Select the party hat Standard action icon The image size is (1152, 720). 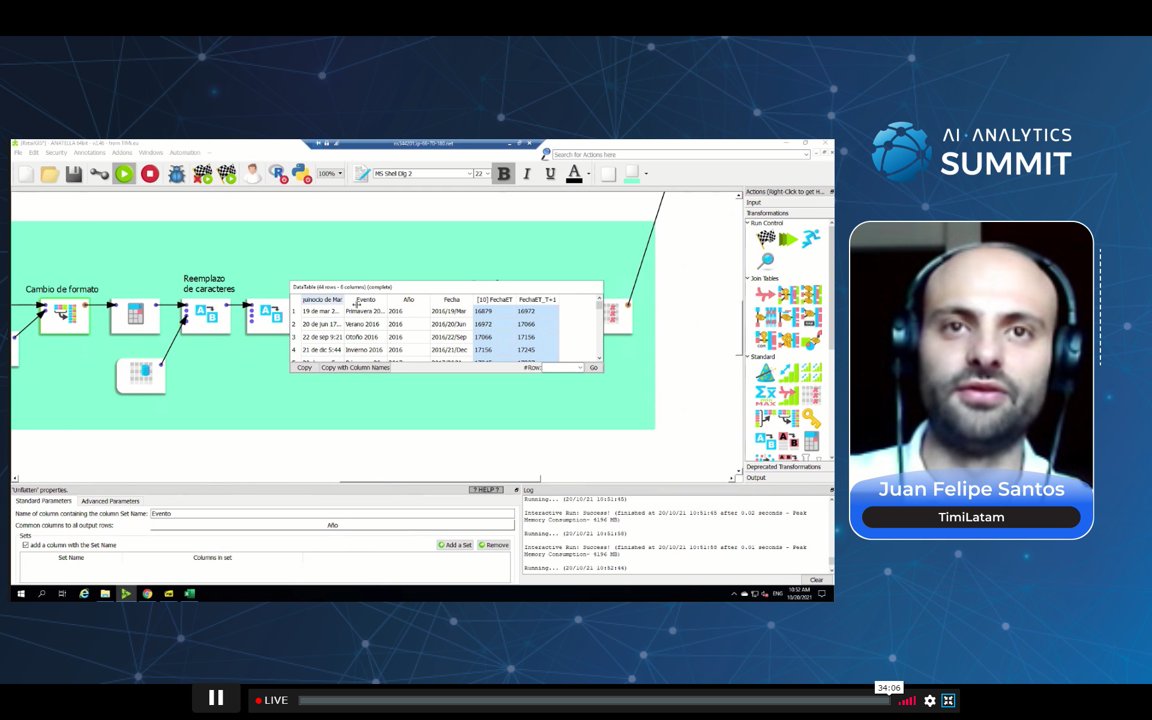(766, 372)
